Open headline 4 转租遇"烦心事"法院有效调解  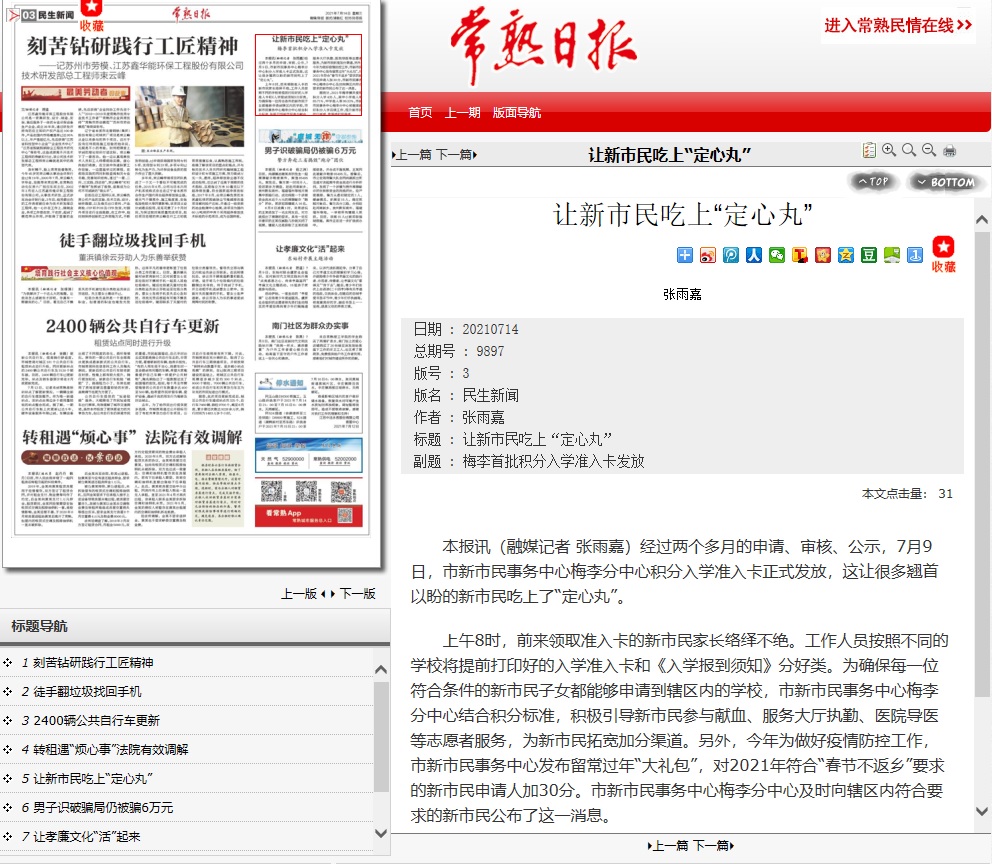click(111, 750)
